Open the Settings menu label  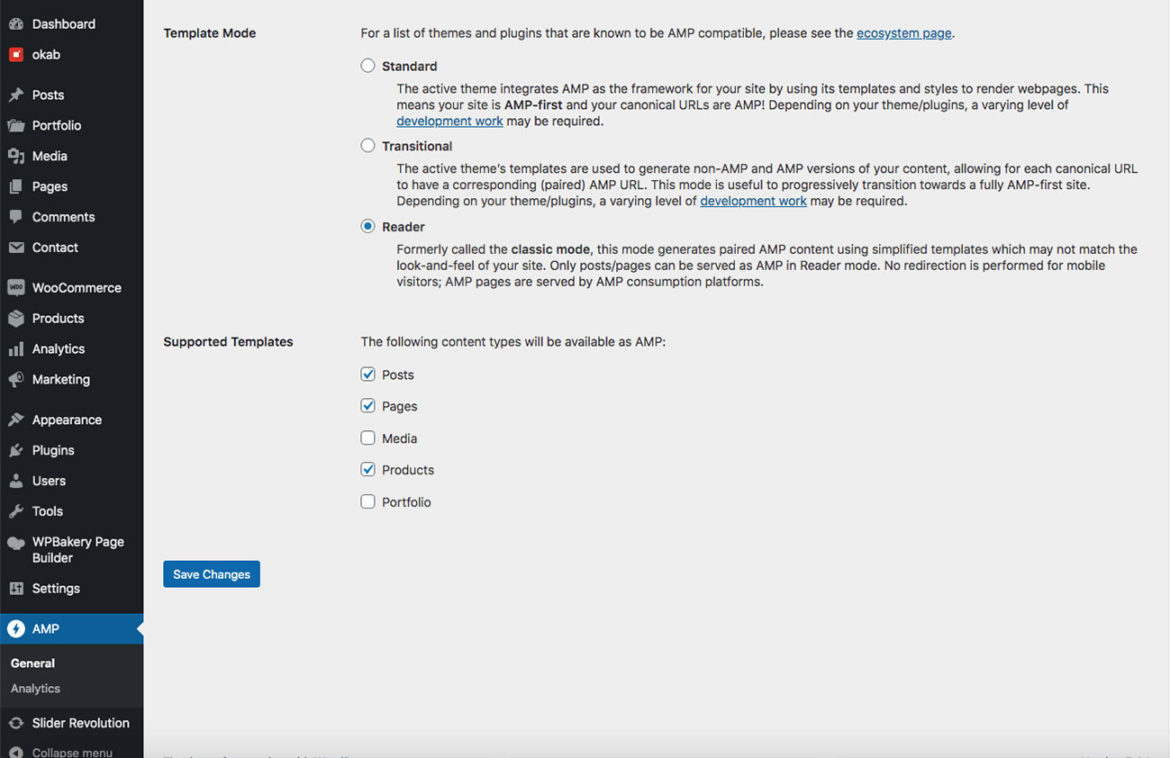(x=56, y=589)
